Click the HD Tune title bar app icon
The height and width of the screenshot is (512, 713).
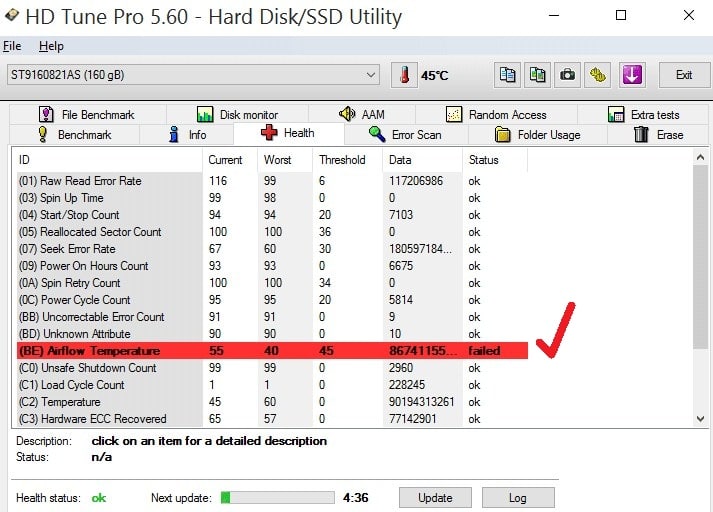11,16
